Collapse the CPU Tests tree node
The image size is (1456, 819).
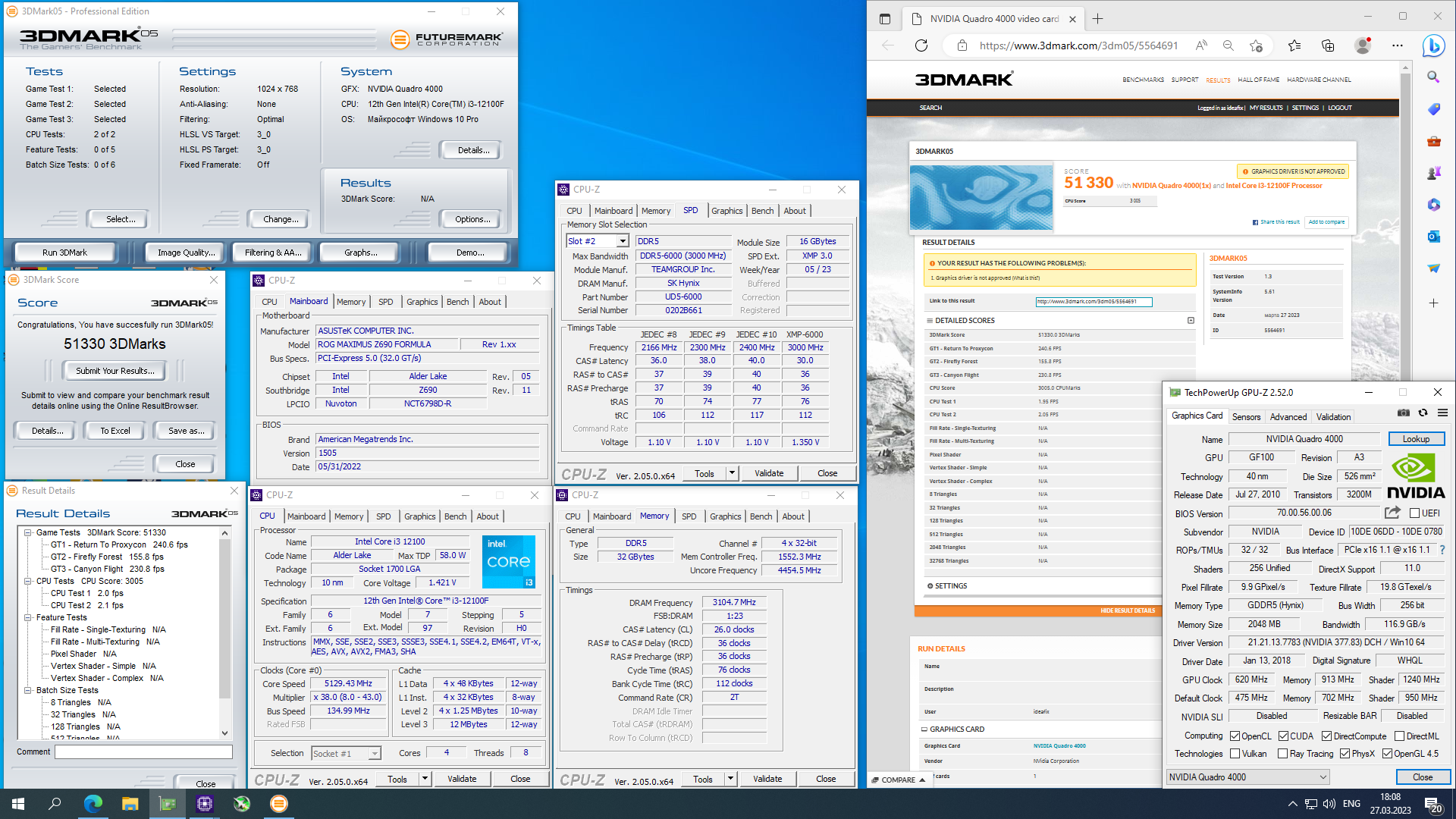[28, 581]
